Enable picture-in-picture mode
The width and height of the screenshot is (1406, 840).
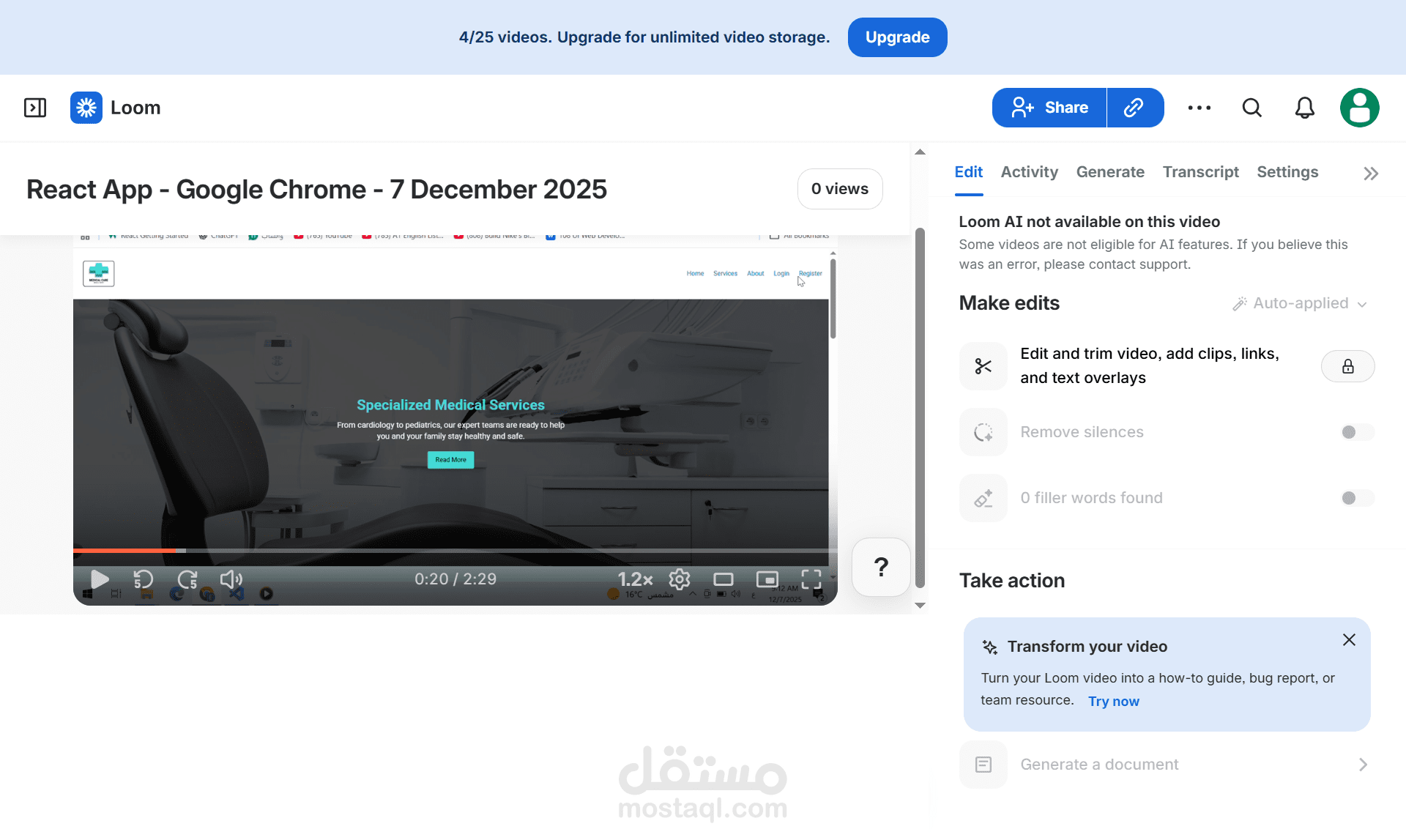[x=767, y=579]
